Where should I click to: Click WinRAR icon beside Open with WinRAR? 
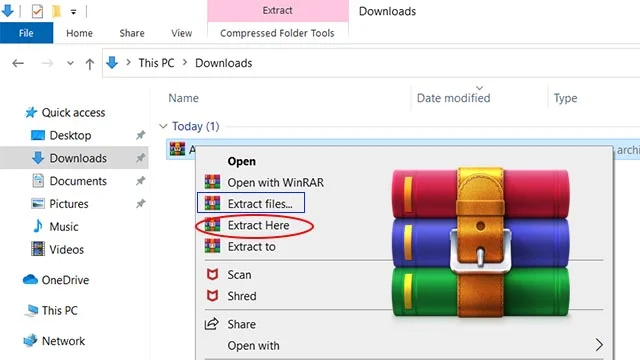pos(212,182)
